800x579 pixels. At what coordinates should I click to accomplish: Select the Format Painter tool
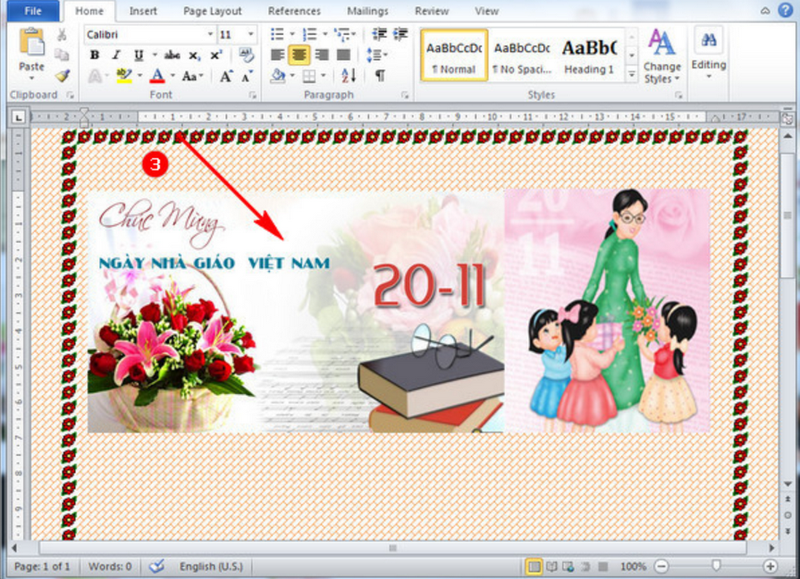pyautogui.click(x=62, y=76)
